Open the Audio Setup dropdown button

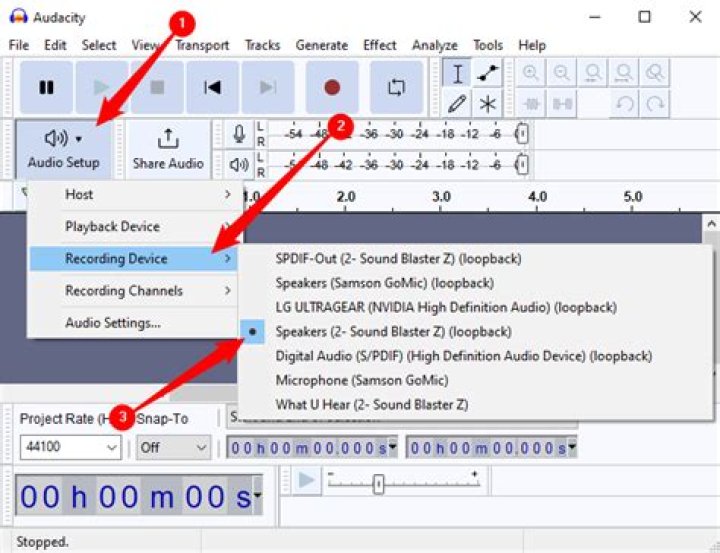click(x=64, y=149)
